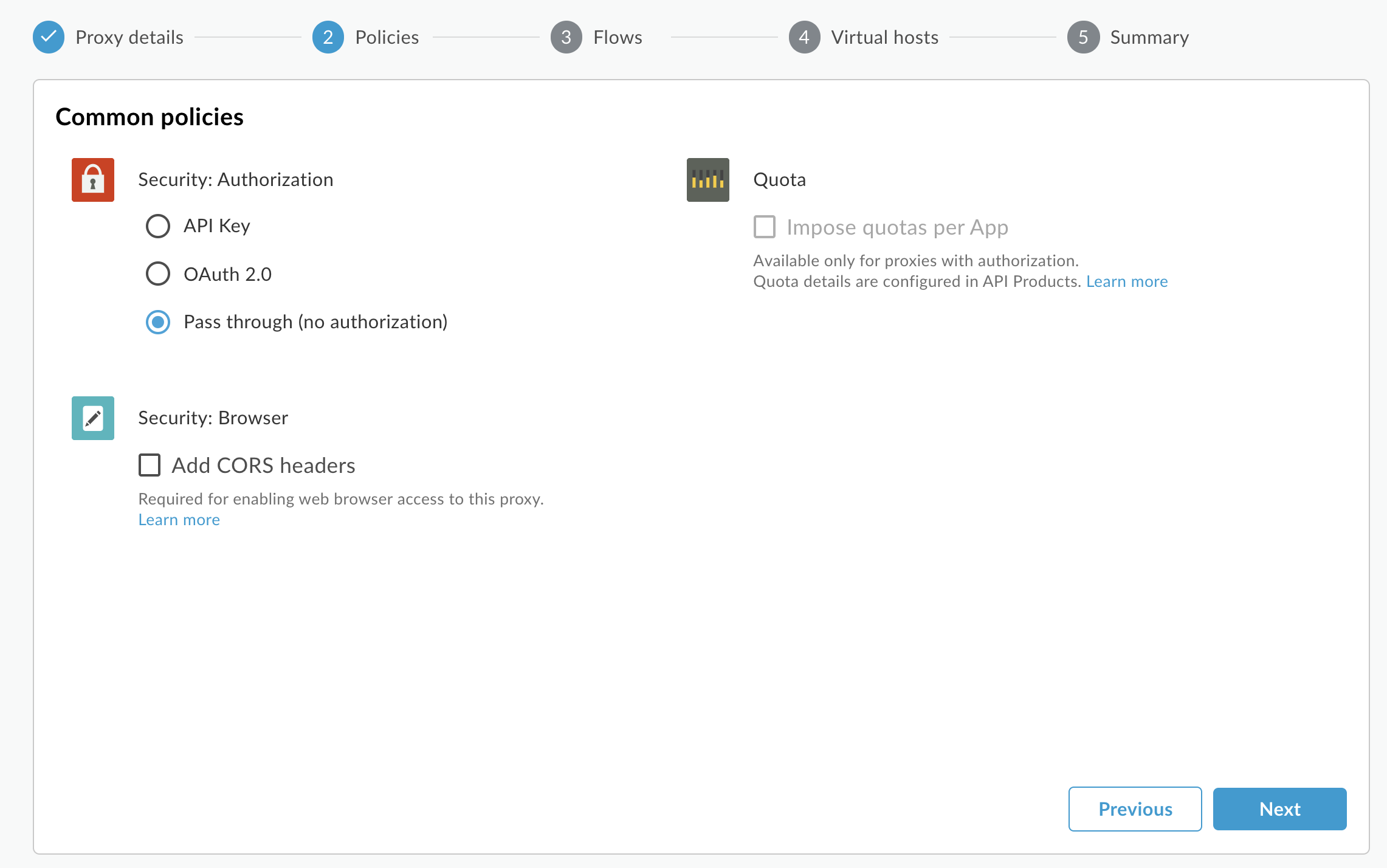1387x868 pixels.
Task: Click the Previous button to go back
Action: (1136, 809)
